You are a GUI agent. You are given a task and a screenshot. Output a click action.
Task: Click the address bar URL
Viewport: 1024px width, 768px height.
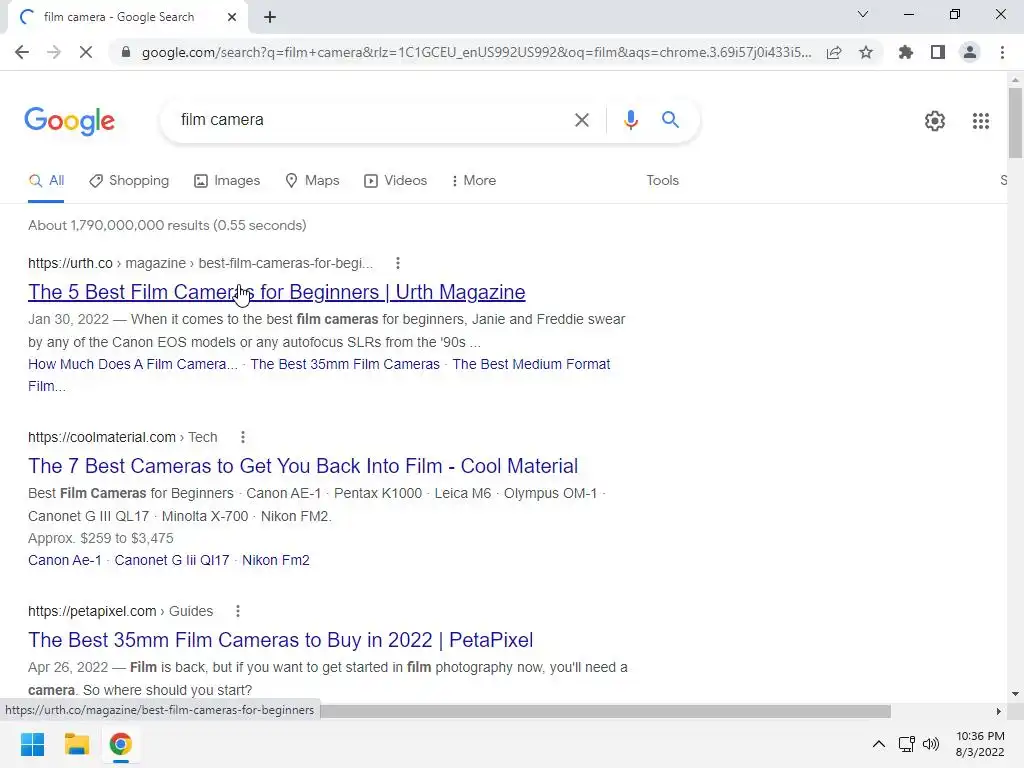pyautogui.click(x=476, y=52)
